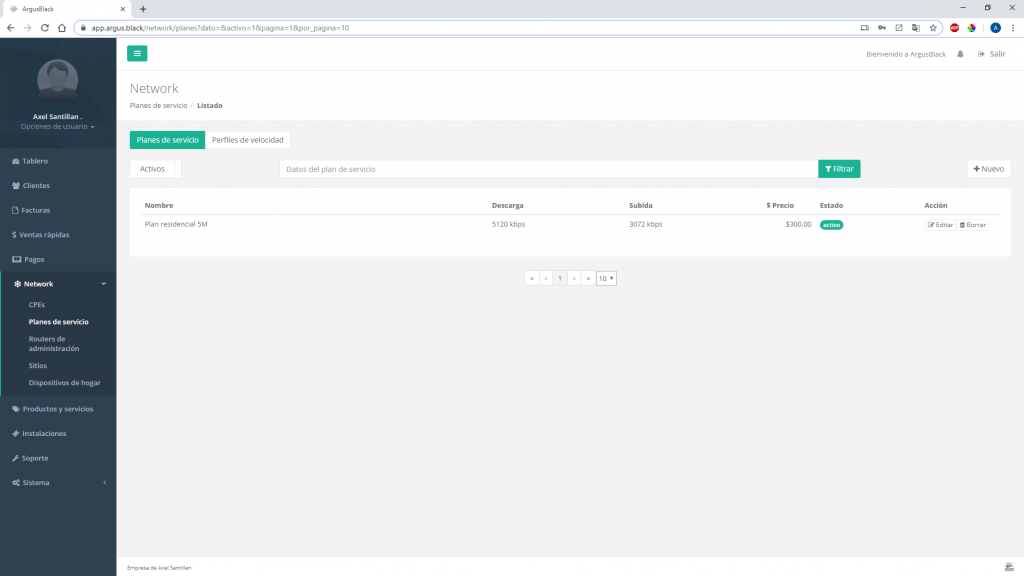Toggle the sidebar with the hamburger menu button
Screen dimensions: 1024x576
[137, 54]
